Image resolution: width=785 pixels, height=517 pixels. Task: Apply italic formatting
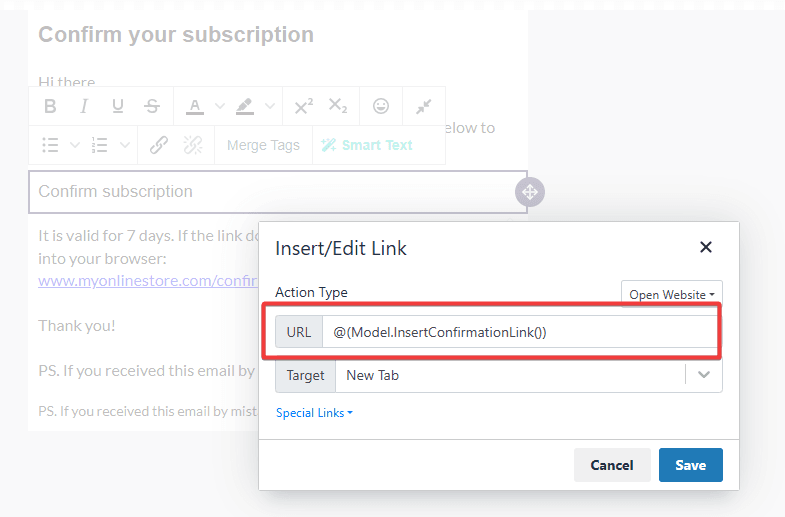tap(84, 106)
